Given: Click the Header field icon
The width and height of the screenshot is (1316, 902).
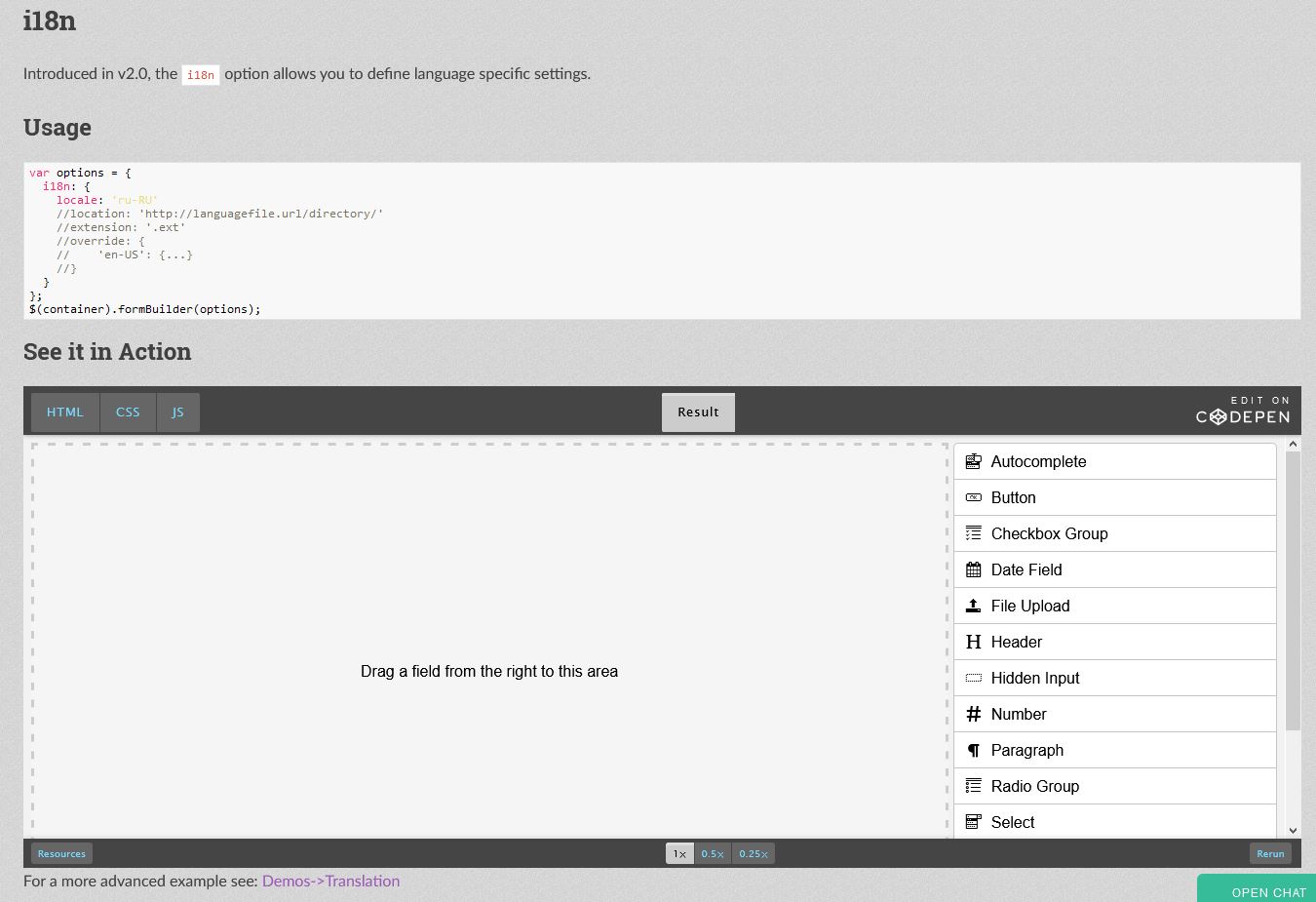Looking at the screenshot, I should (973, 642).
